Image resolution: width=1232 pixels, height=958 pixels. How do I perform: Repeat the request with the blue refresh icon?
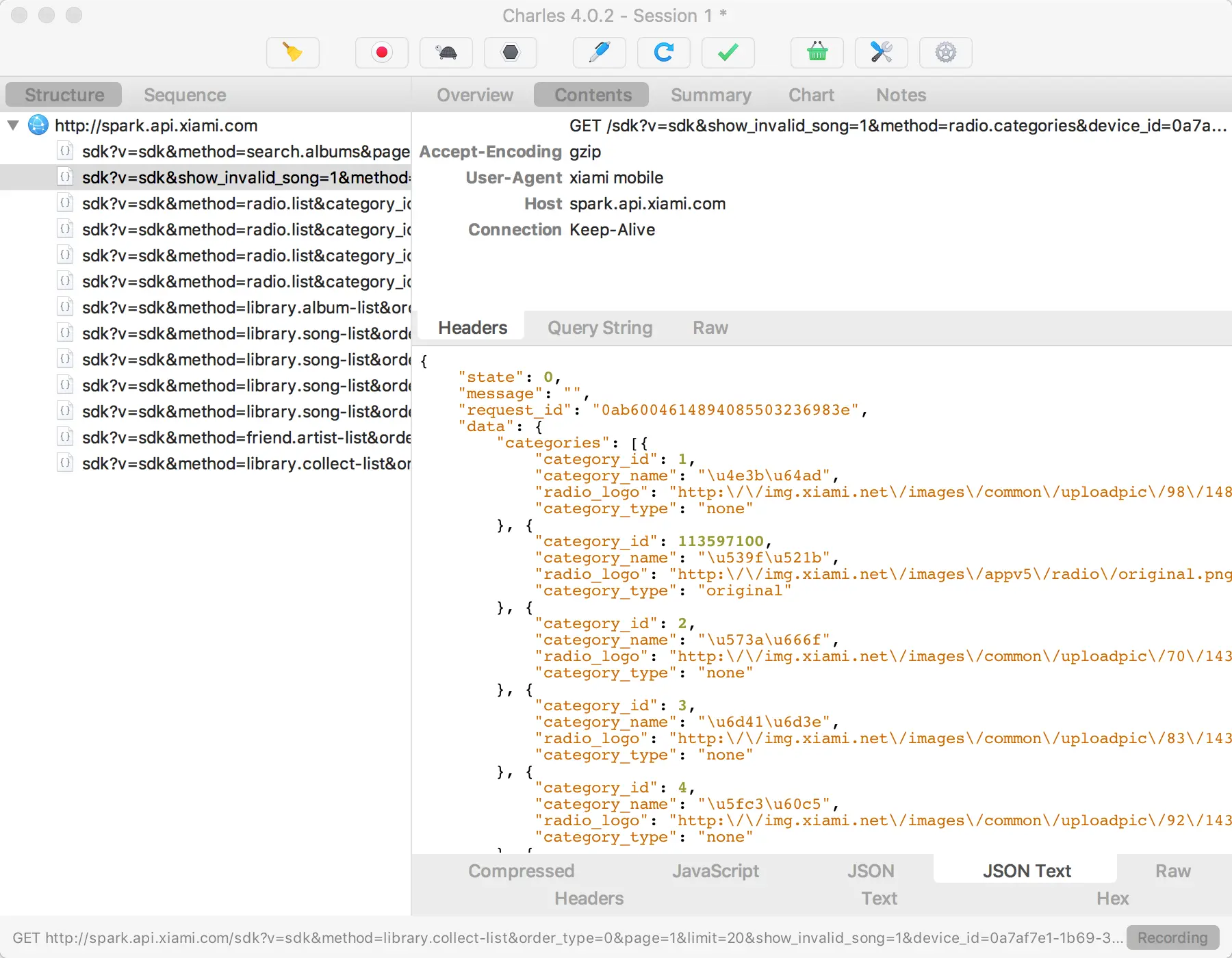tap(664, 53)
